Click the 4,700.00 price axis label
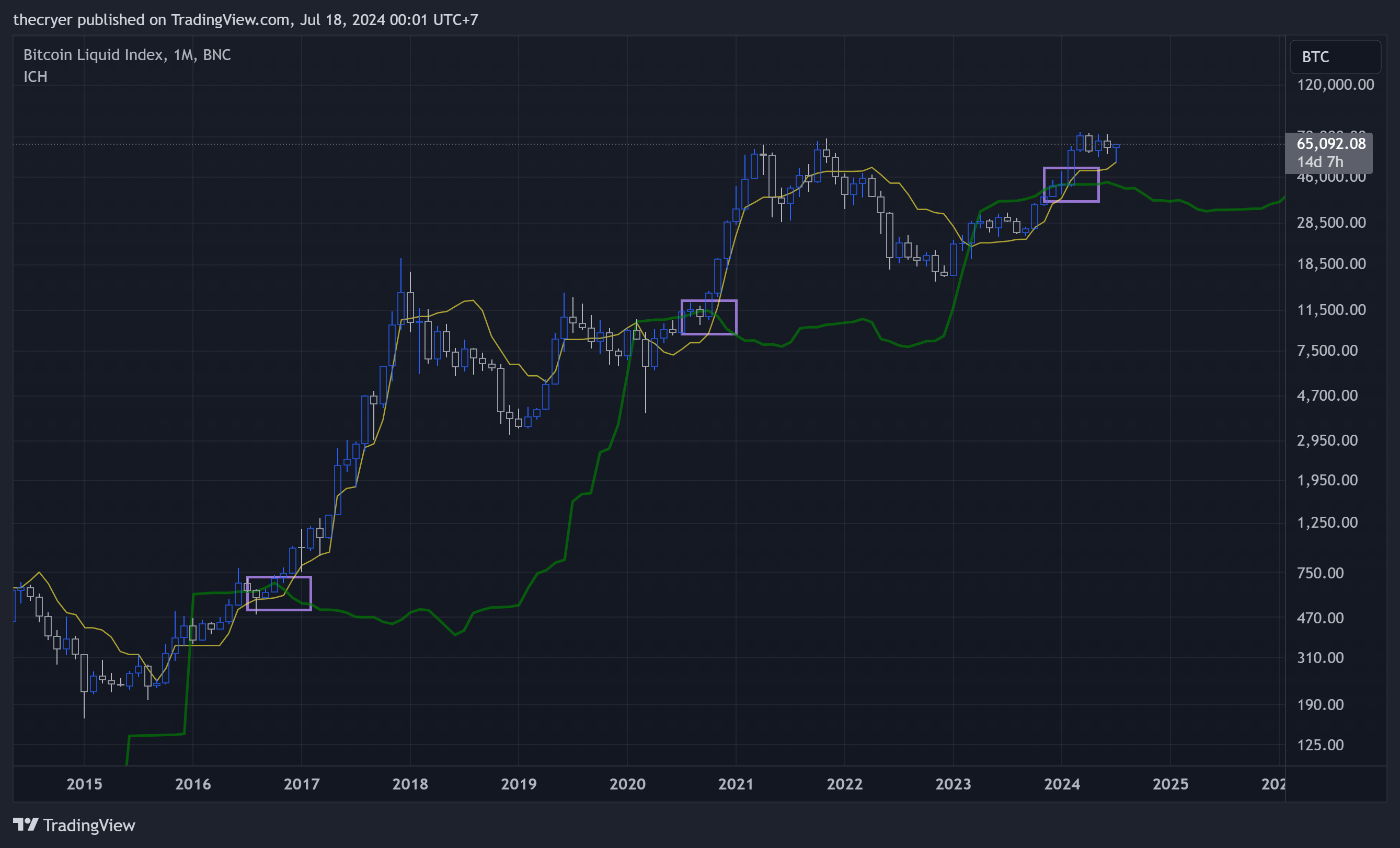 pos(1327,396)
